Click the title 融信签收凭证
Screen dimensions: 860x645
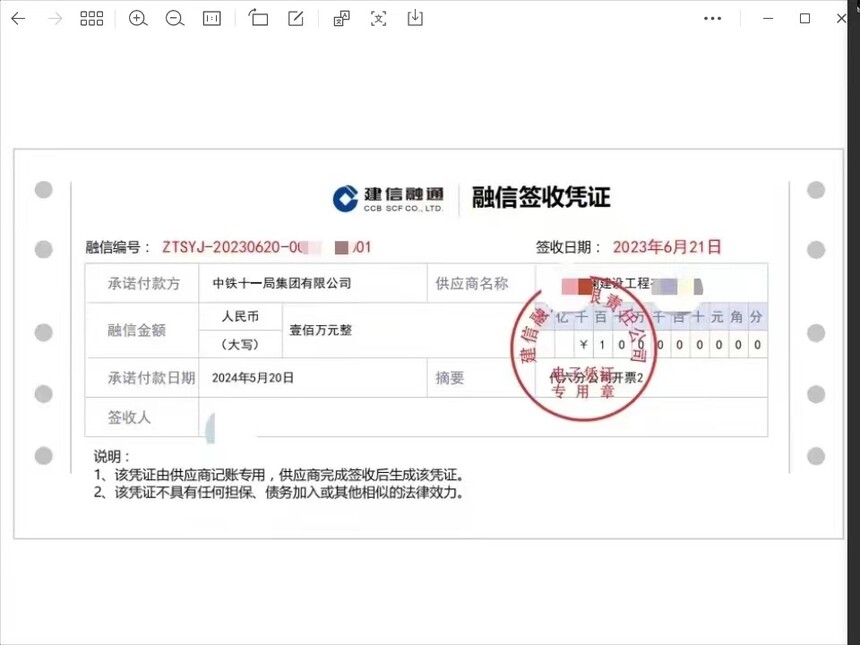click(541, 197)
